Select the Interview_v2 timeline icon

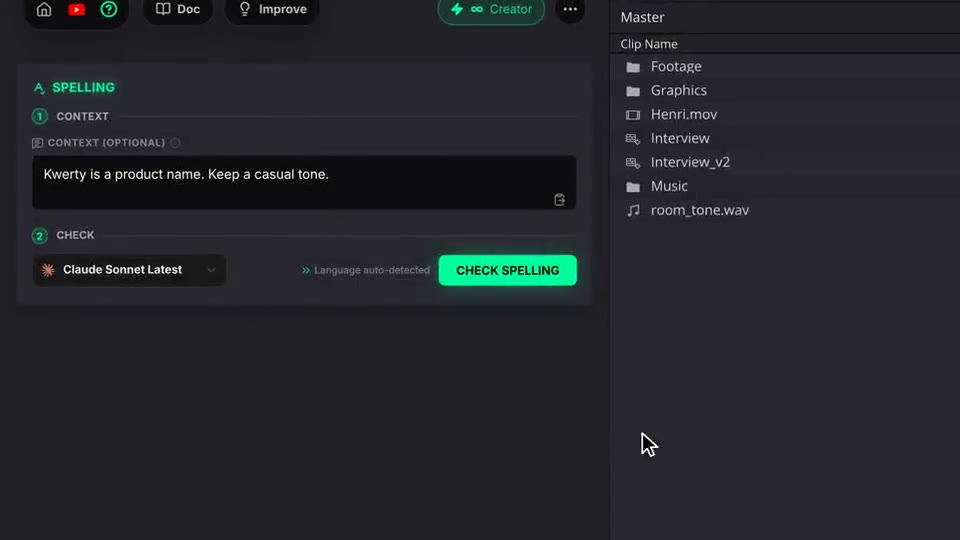633,163
